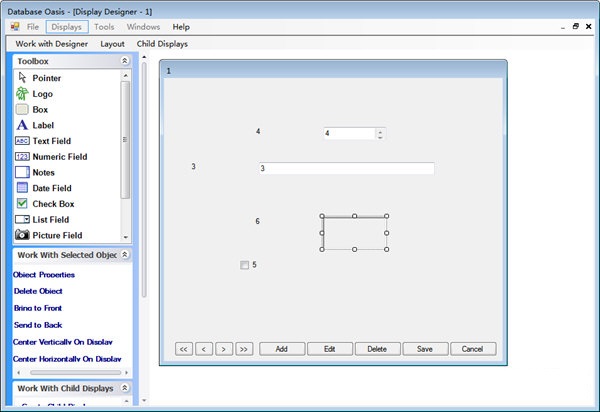The width and height of the screenshot is (600, 412).
Task: Decrement numeric field 4 spinner down arrow
Action: (380, 137)
